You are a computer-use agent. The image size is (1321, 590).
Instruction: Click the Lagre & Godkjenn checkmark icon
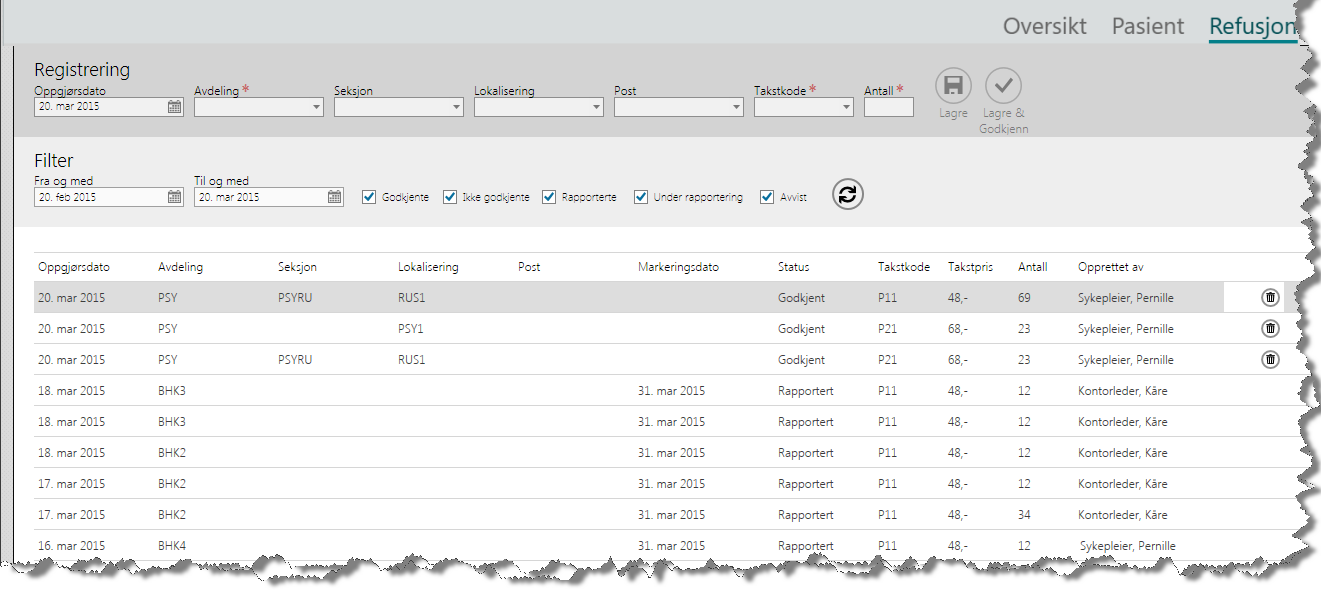coord(1003,86)
